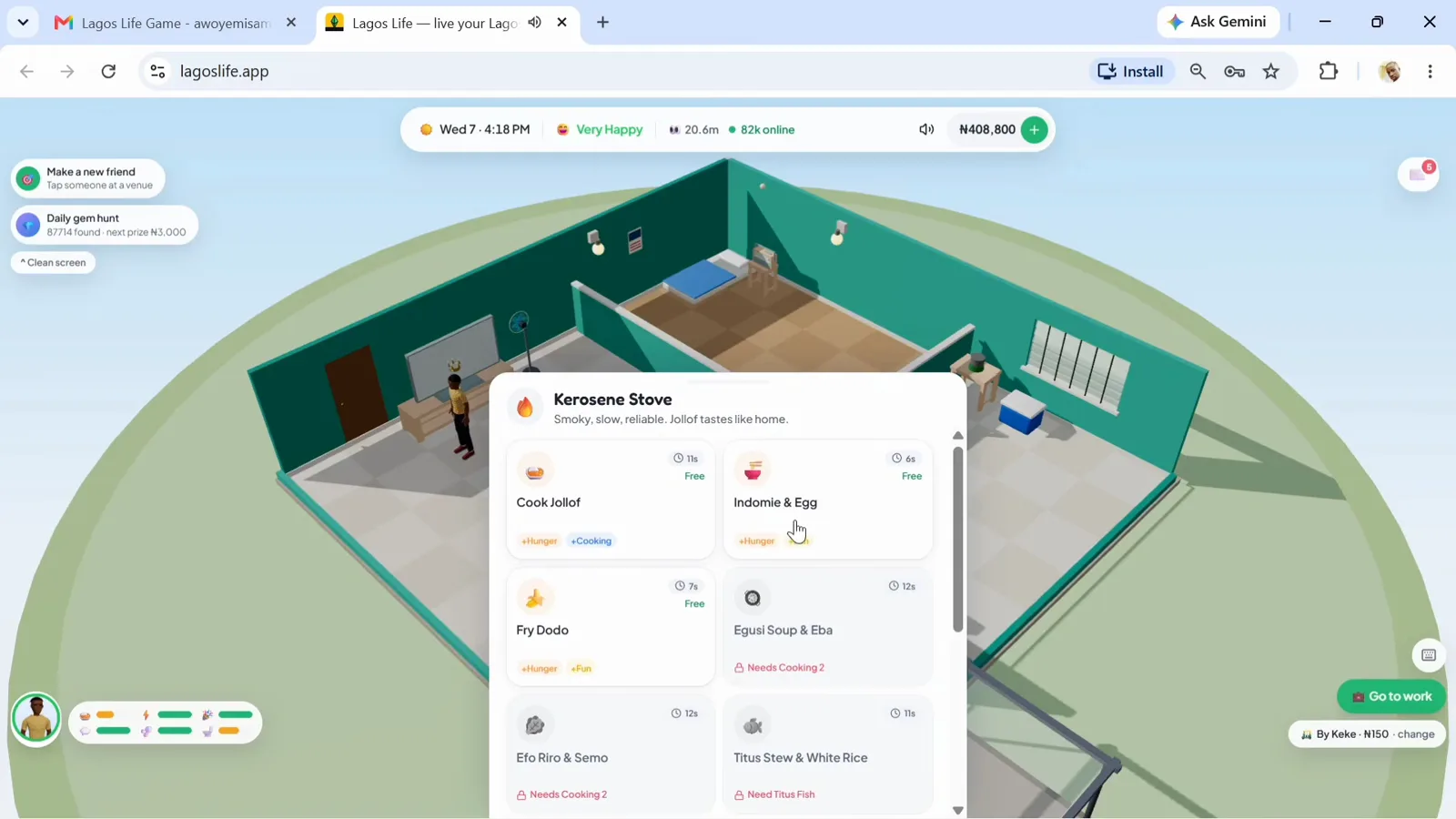The height and width of the screenshot is (819, 1456).
Task: Collapse quests with Clean screen
Action: click(x=54, y=262)
